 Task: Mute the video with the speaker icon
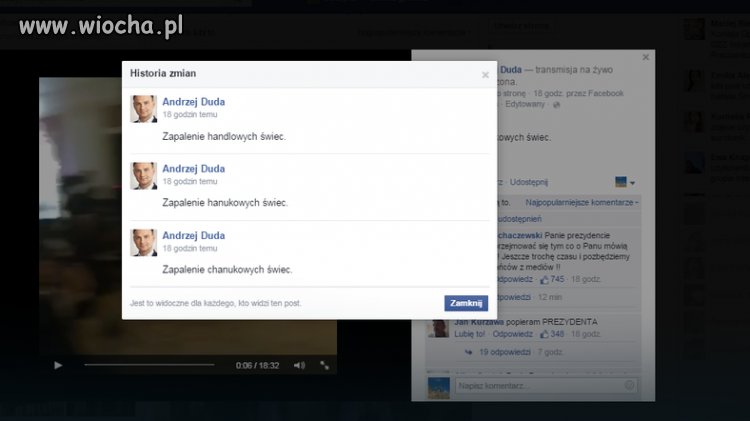click(299, 366)
